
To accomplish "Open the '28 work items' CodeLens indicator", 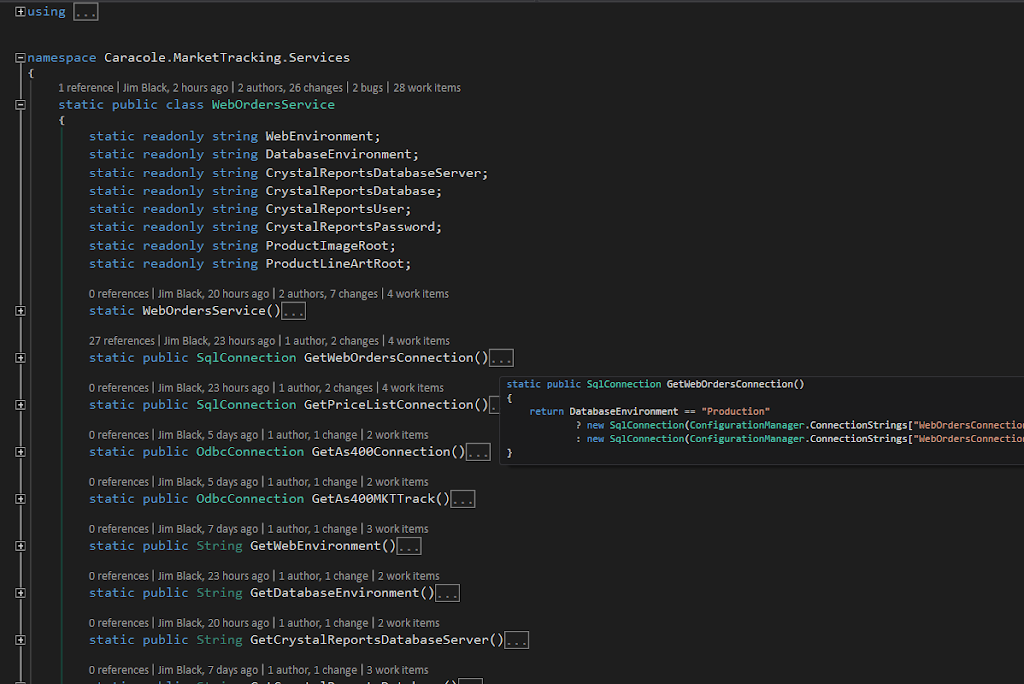I will tap(427, 88).
